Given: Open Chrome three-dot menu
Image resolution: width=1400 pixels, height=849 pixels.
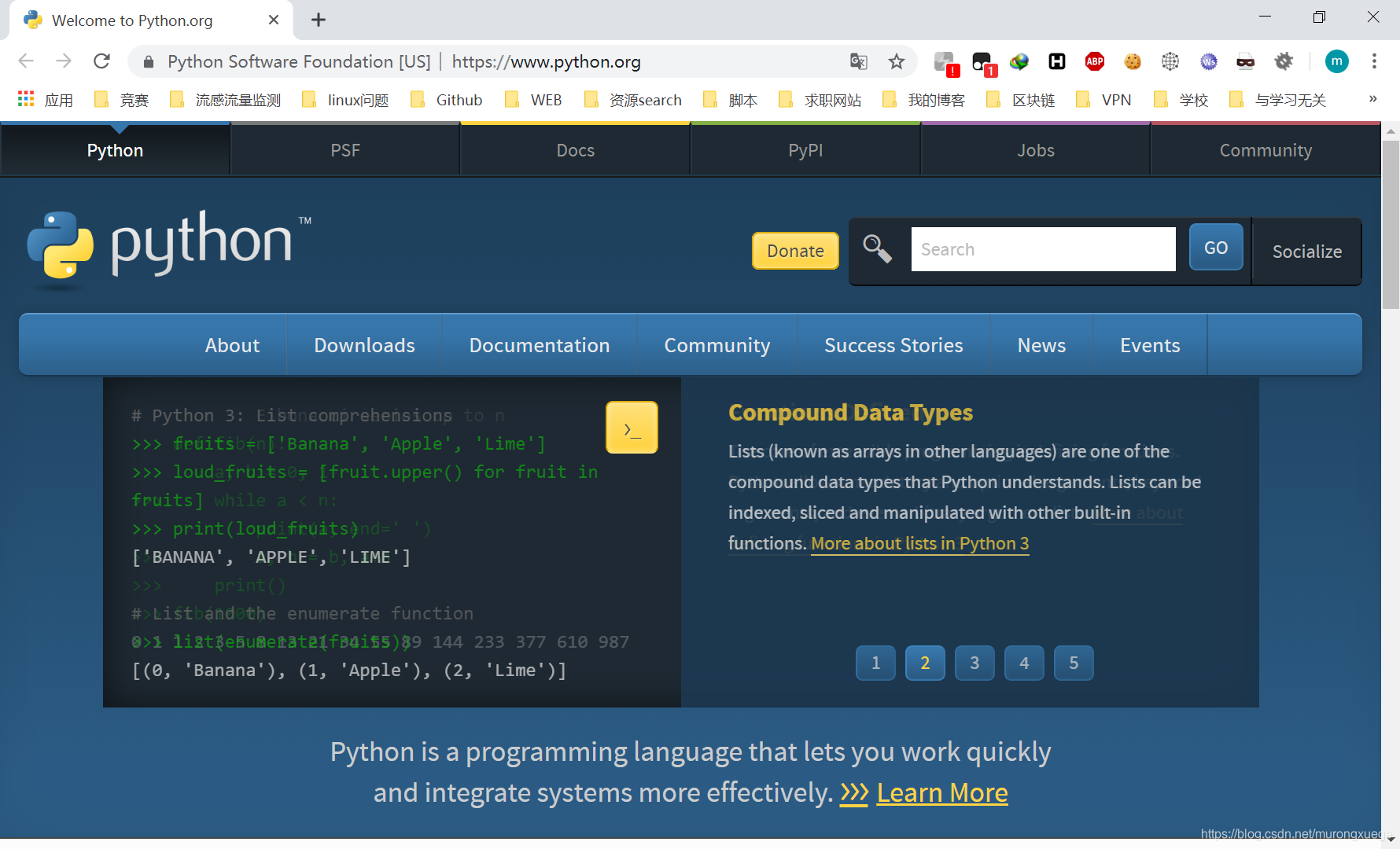Looking at the screenshot, I should point(1374,61).
